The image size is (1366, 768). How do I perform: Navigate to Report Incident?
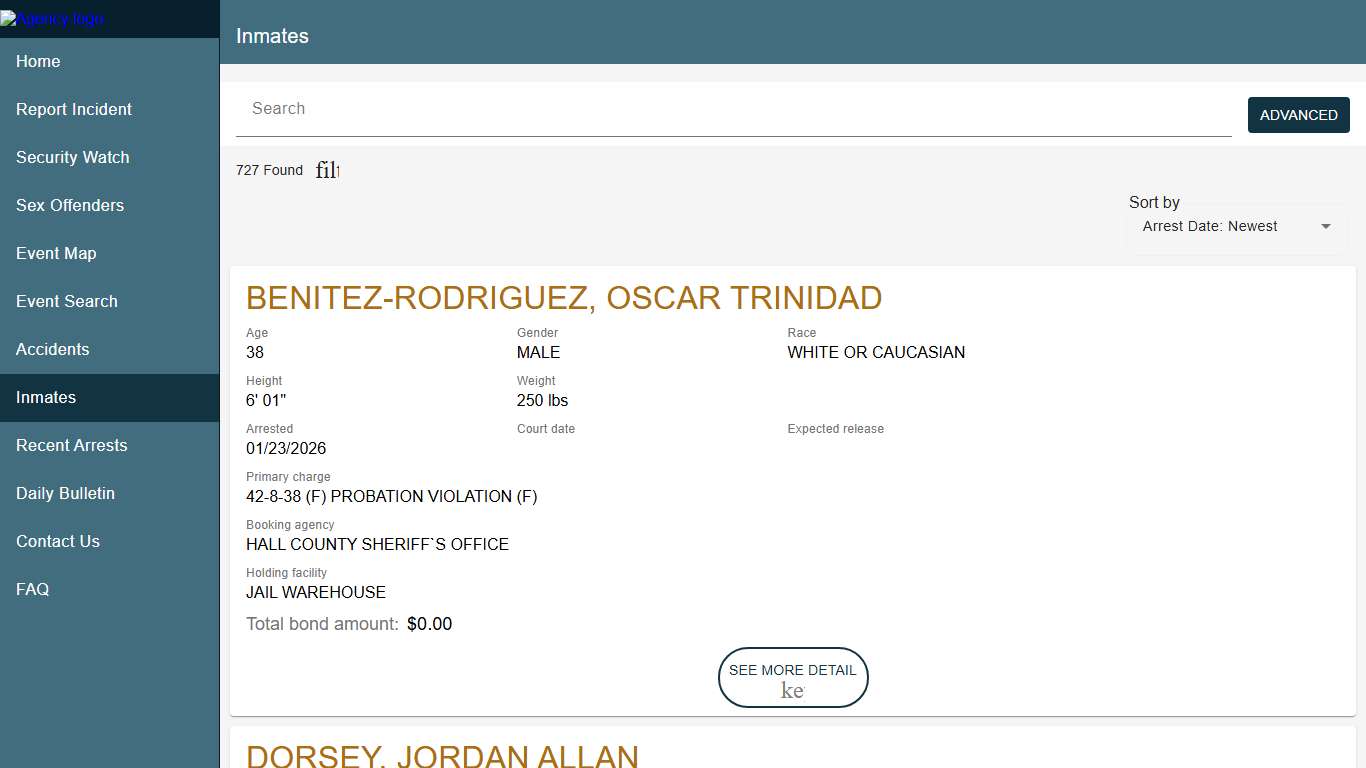[x=74, y=110]
